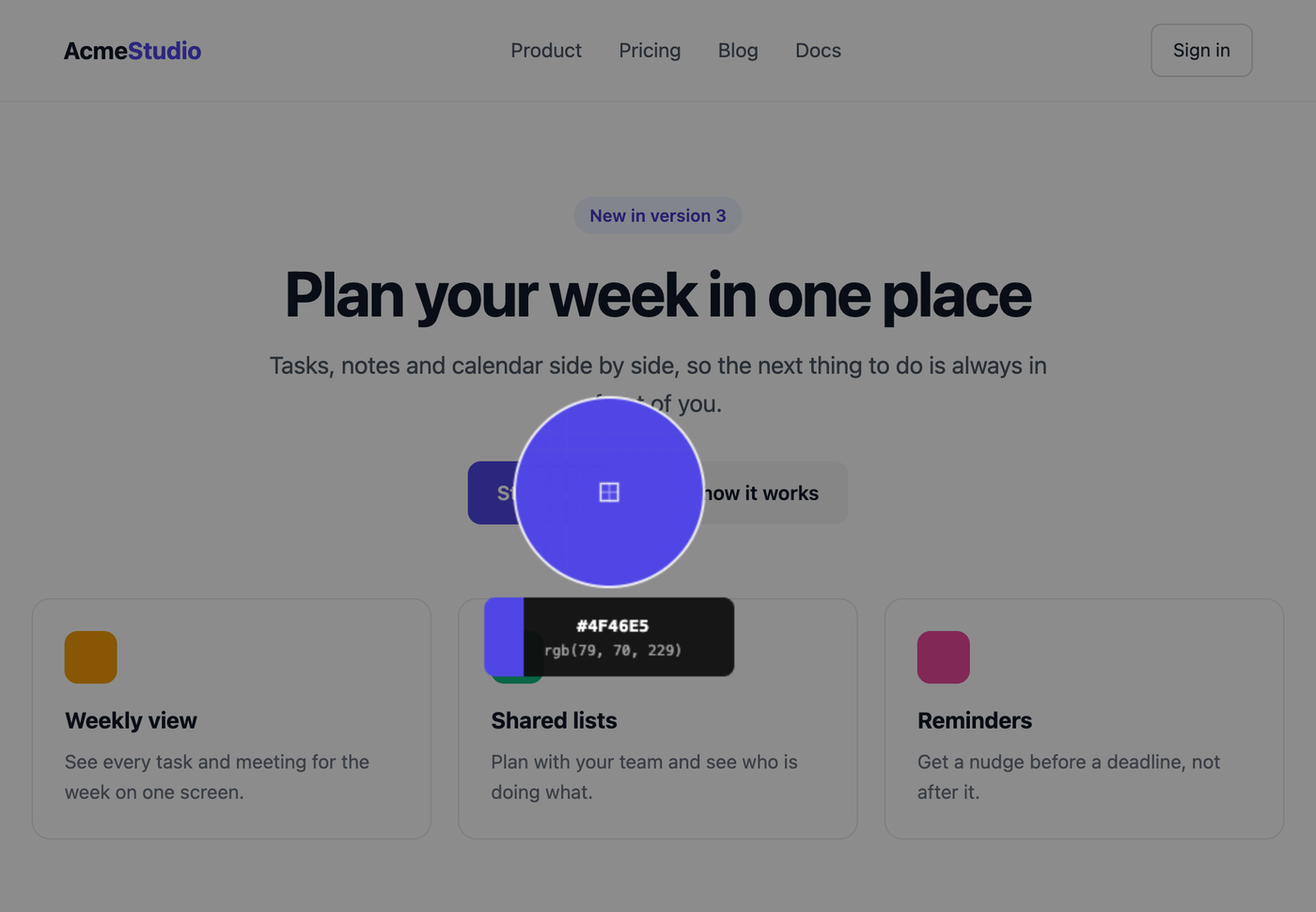Click the purple primary call-to-action button
The height and width of the screenshot is (912, 1316).
492,493
